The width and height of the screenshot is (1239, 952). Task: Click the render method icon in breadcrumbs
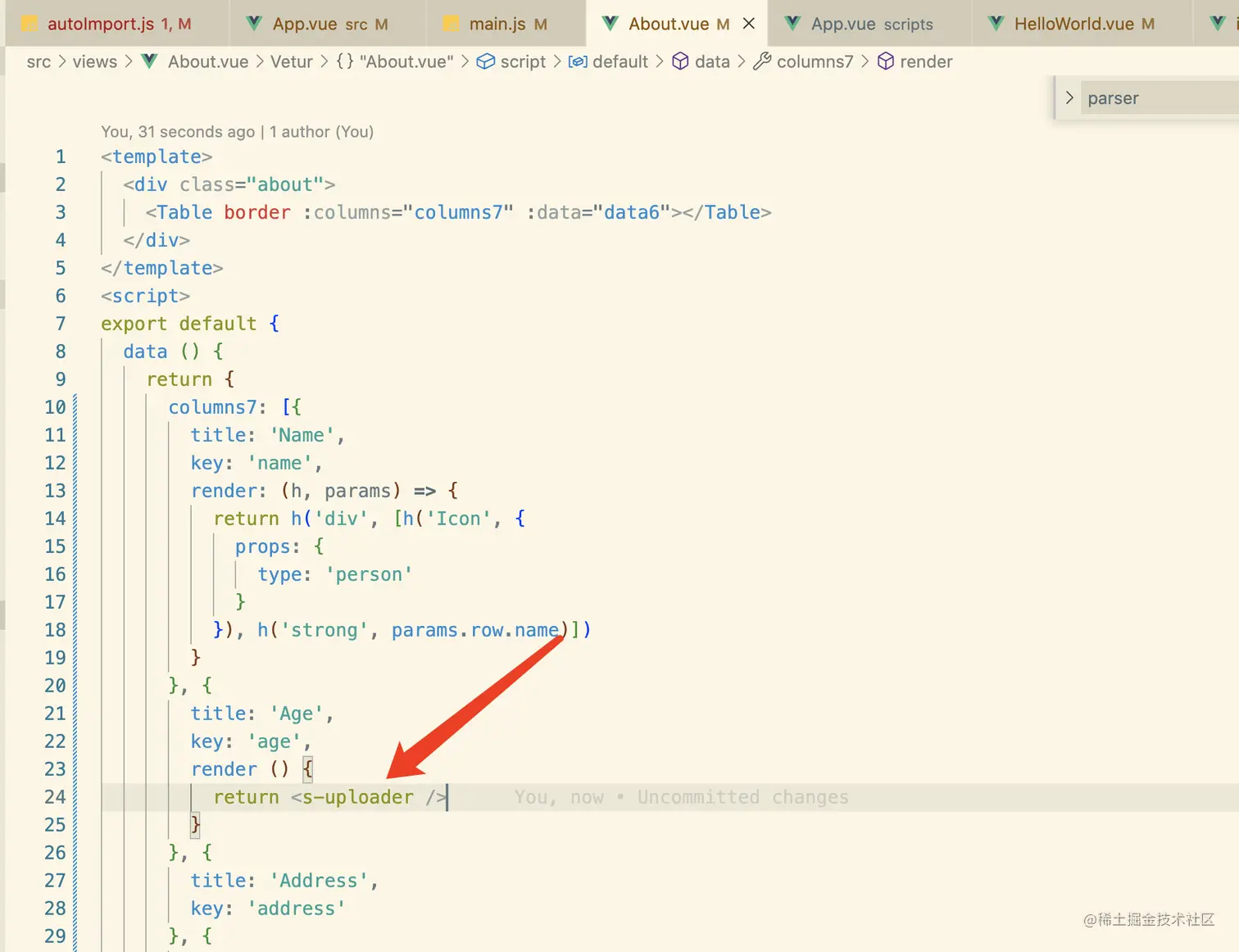[886, 61]
